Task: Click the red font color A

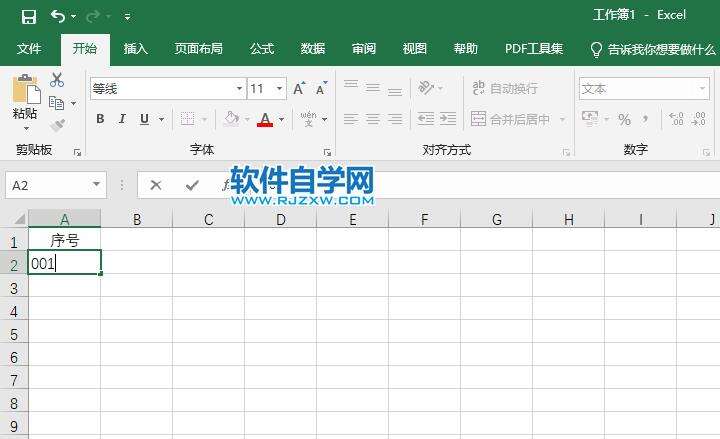Action: tap(265, 119)
